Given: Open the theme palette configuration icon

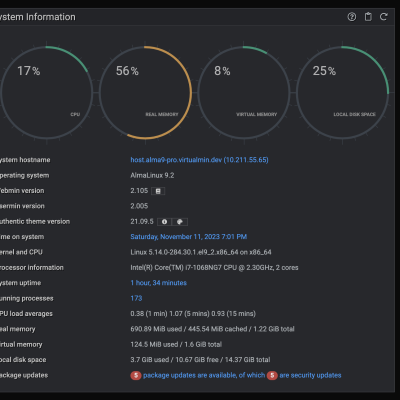Looking at the screenshot, I should pyautogui.click(x=180, y=222).
